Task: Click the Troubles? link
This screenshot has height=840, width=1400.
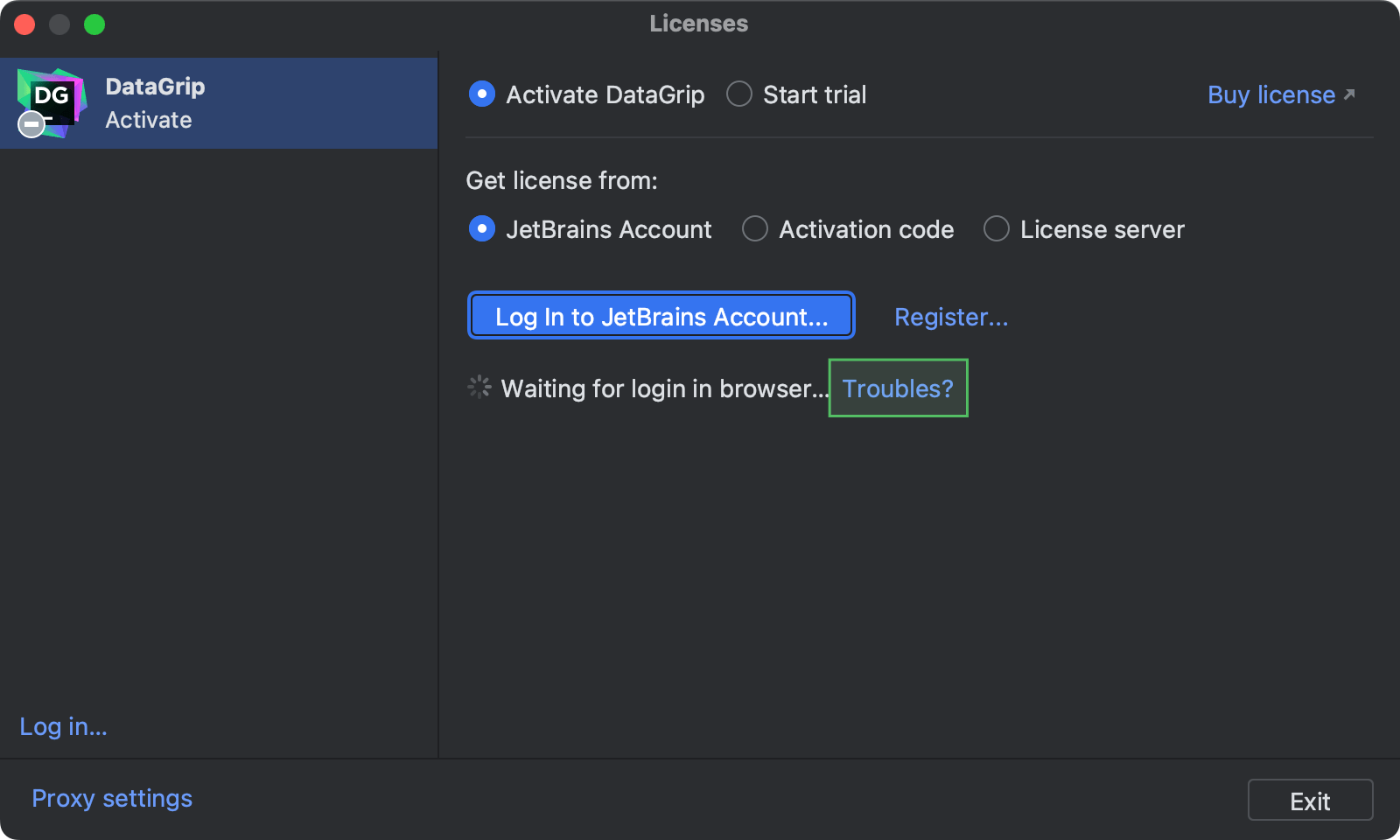Action: [898, 388]
